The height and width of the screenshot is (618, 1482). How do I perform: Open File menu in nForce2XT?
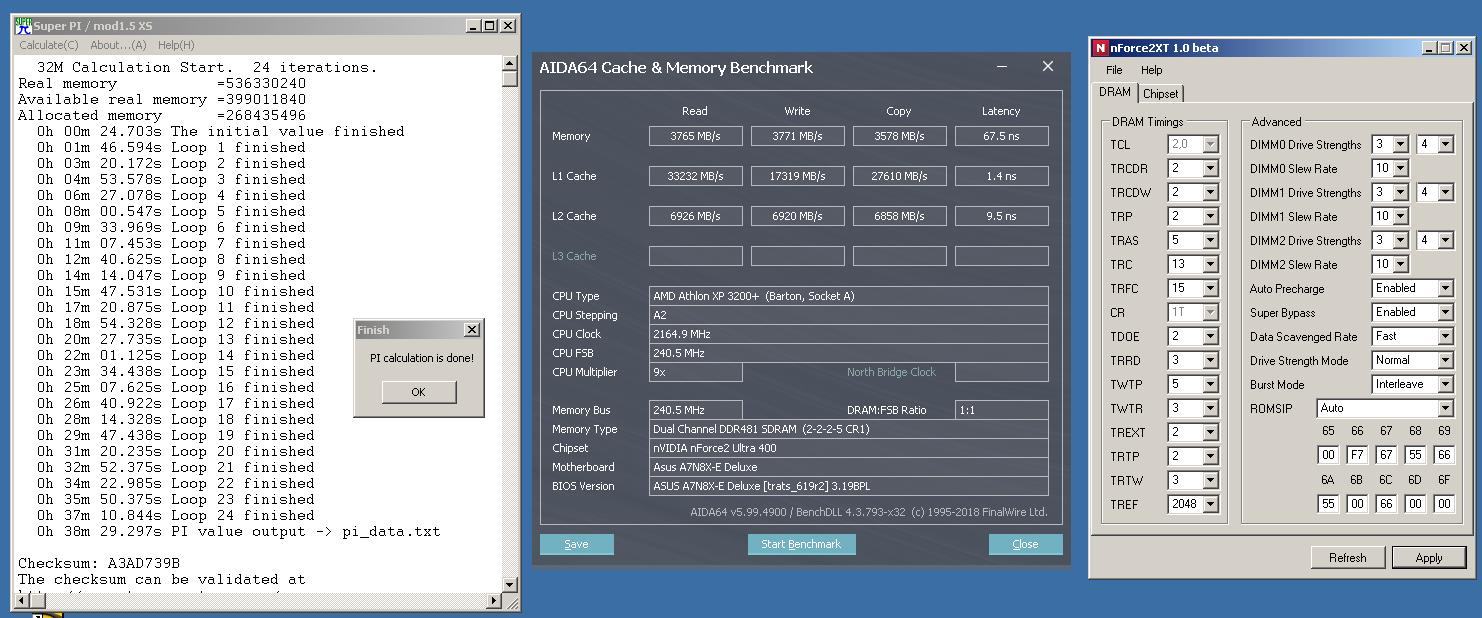coord(1114,70)
